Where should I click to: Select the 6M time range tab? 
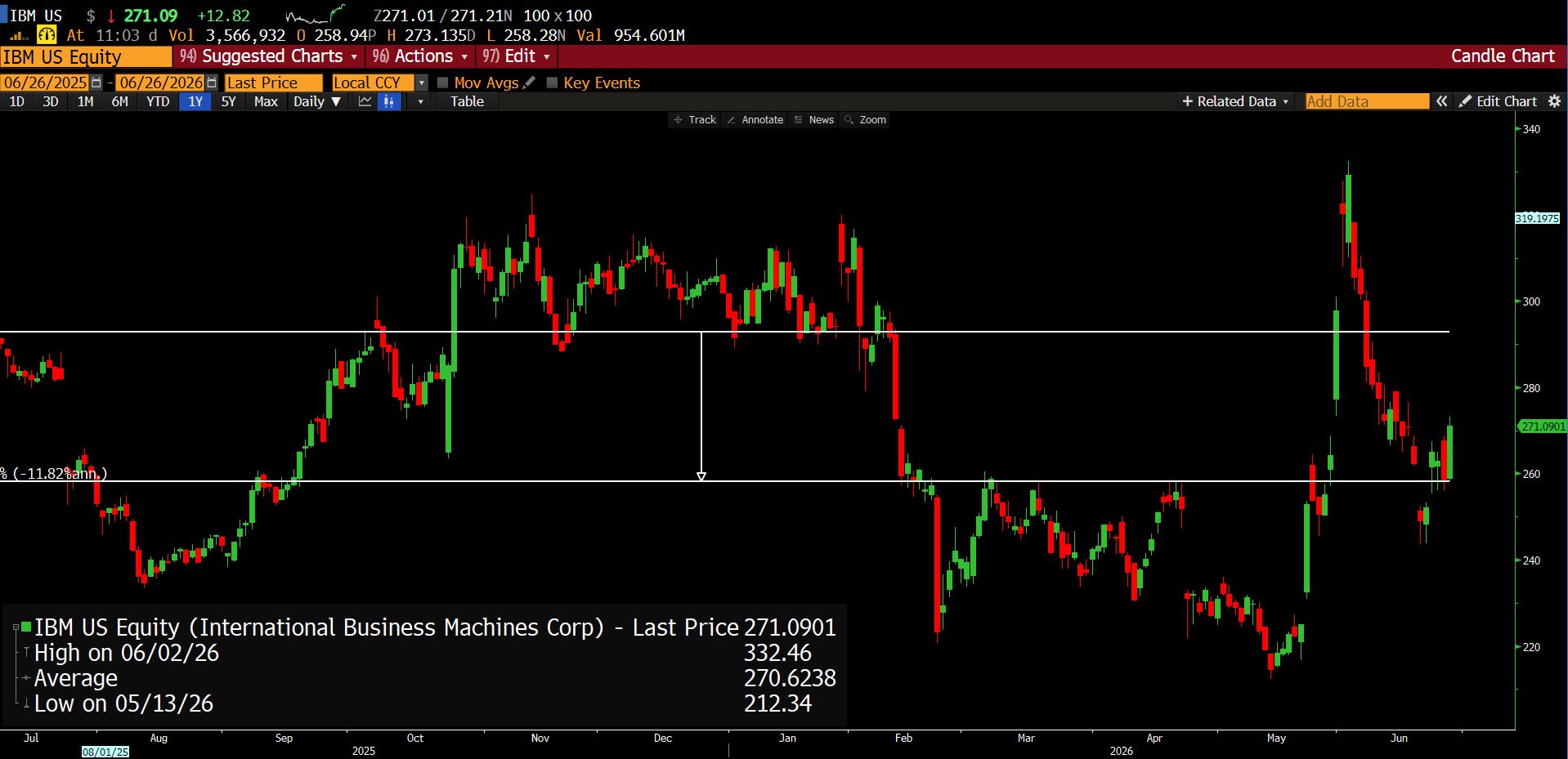(x=119, y=101)
